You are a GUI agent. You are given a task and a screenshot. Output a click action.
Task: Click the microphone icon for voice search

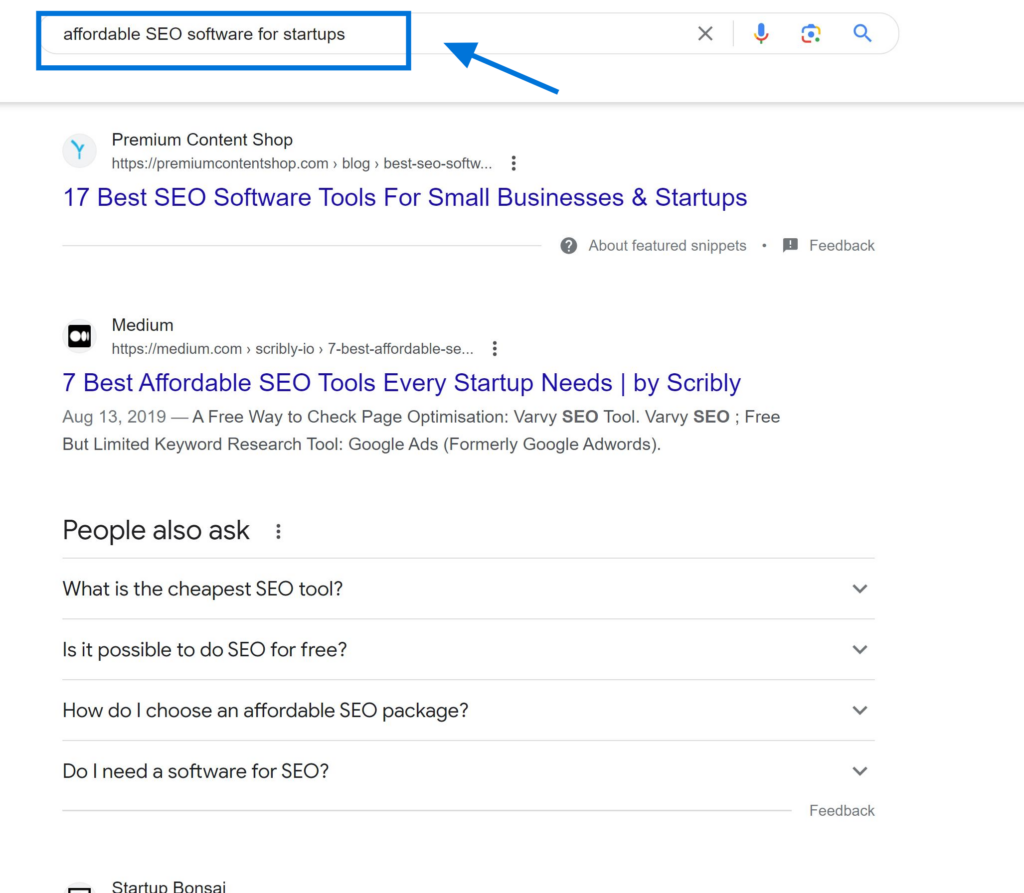(761, 33)
